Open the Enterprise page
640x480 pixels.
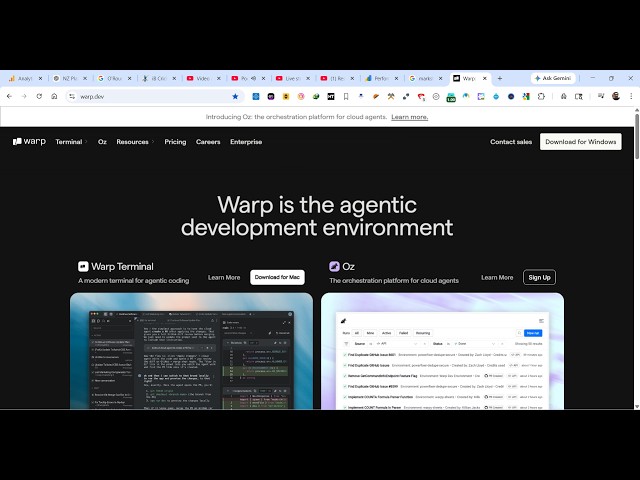[x=246, y=142]
